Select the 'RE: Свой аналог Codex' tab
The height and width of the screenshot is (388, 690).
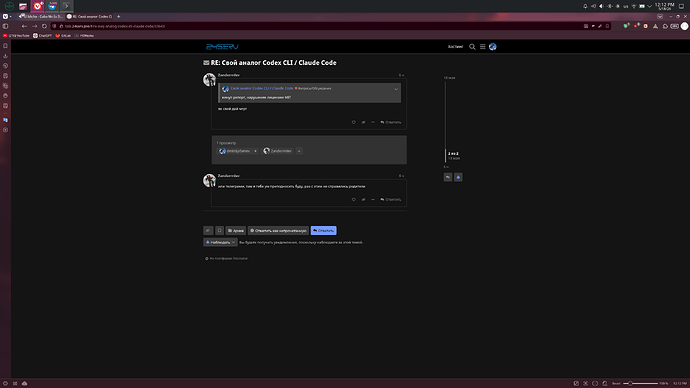[x=90, y=16]
